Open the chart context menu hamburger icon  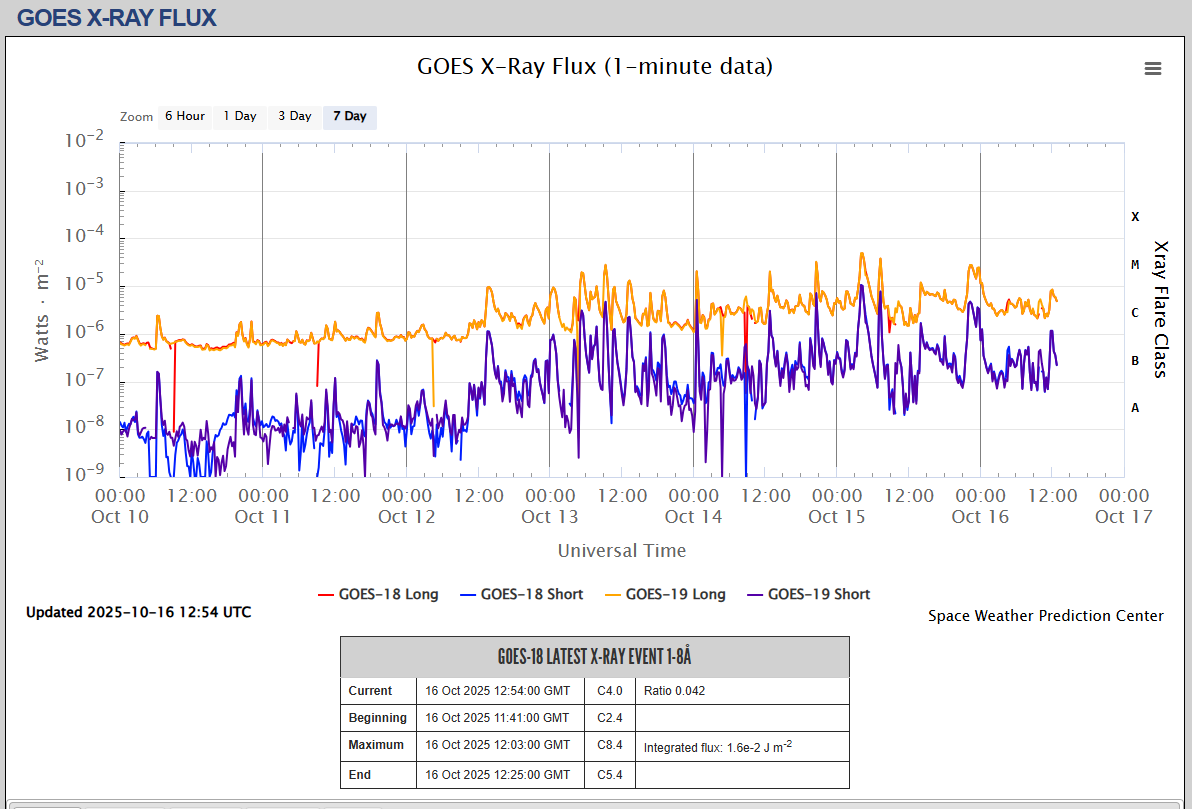1153,68
